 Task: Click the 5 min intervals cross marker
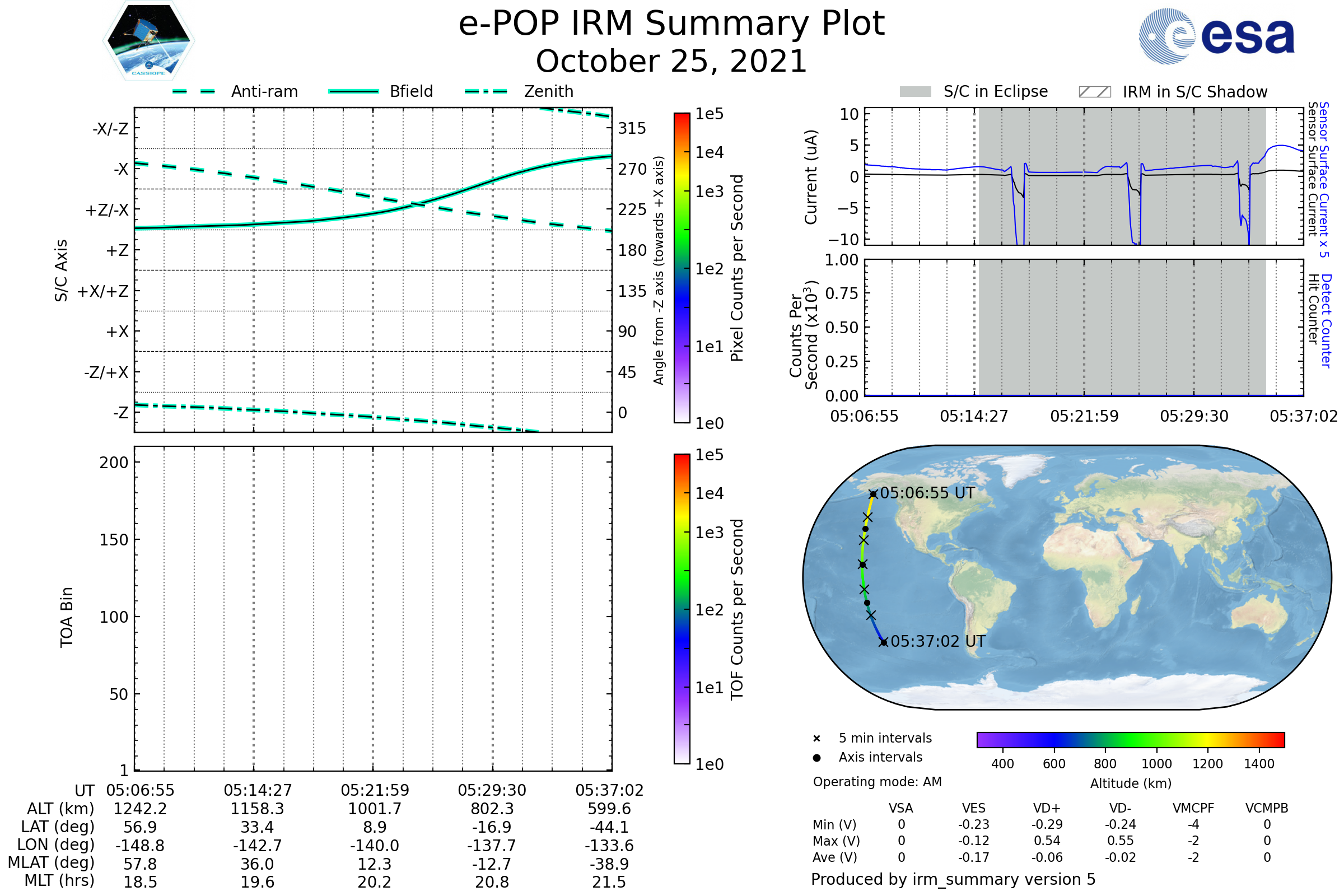(816, 739)
